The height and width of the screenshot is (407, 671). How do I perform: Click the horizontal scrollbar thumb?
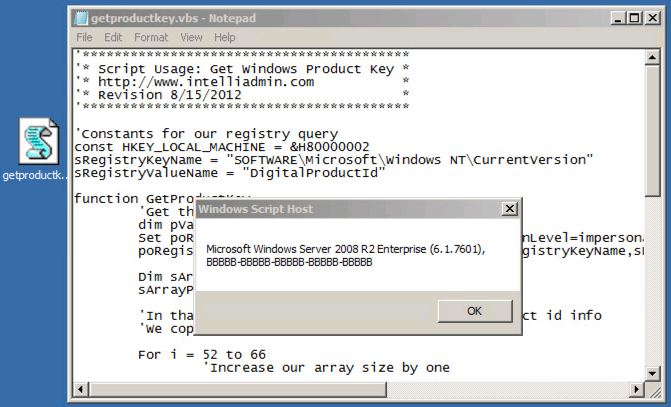(238, 389)
